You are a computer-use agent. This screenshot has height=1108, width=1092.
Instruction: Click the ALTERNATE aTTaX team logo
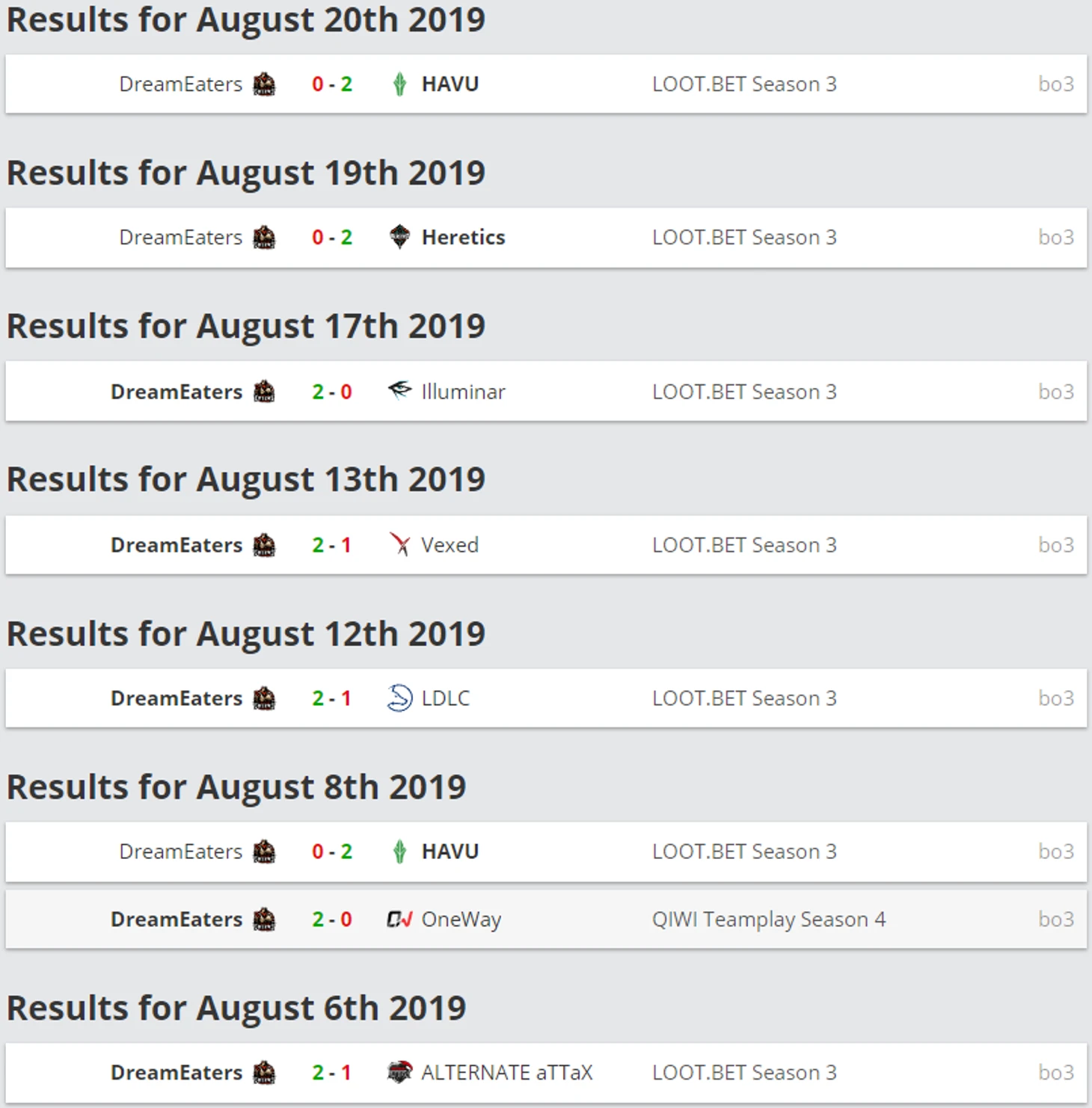[399, 1072]
